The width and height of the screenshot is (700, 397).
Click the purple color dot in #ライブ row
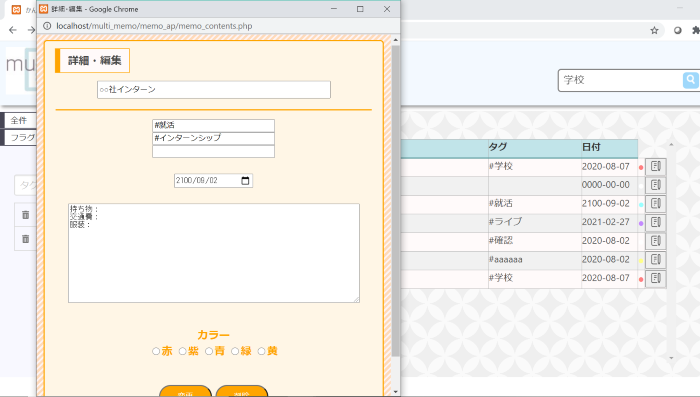point(641,223)
